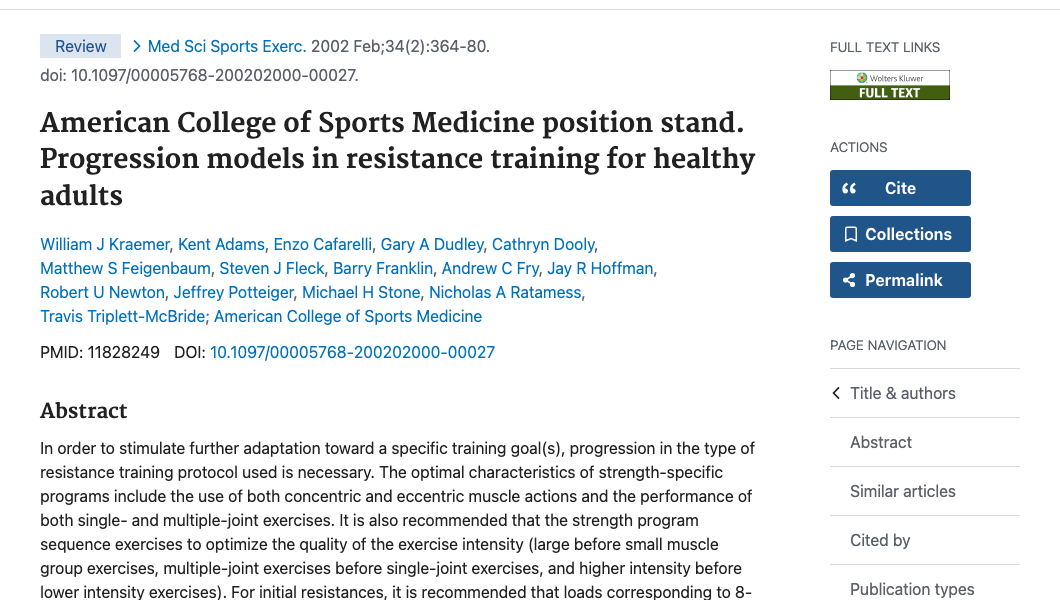Click the Review badge label
Image resolution: width=1060 pixels, height=600 pixels.
point(80,46)
